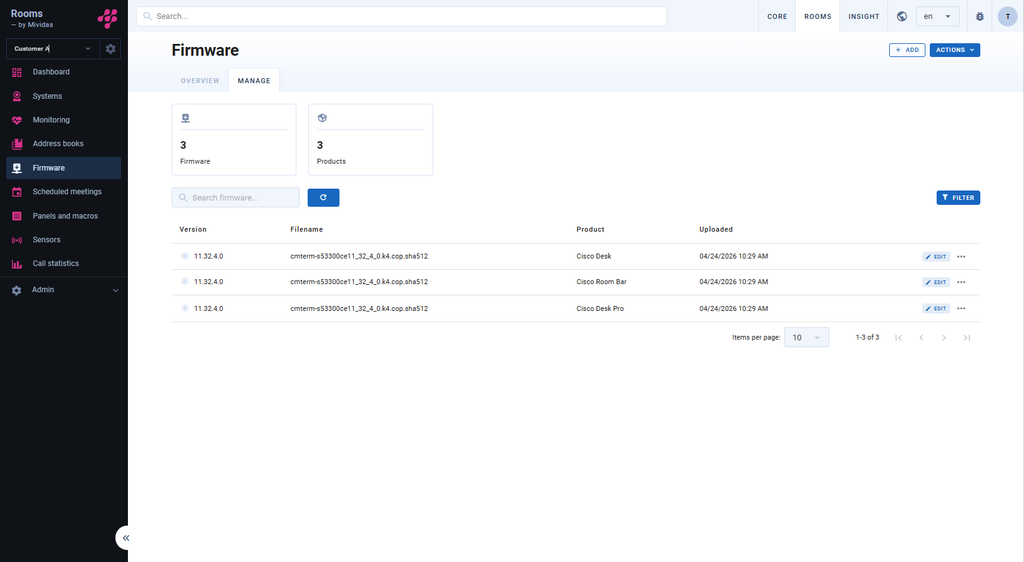Click the Dashboard sidebar icon
The height and width of the screenshot is (562, 1024).
pyautogui.click(x=17, y=72)
